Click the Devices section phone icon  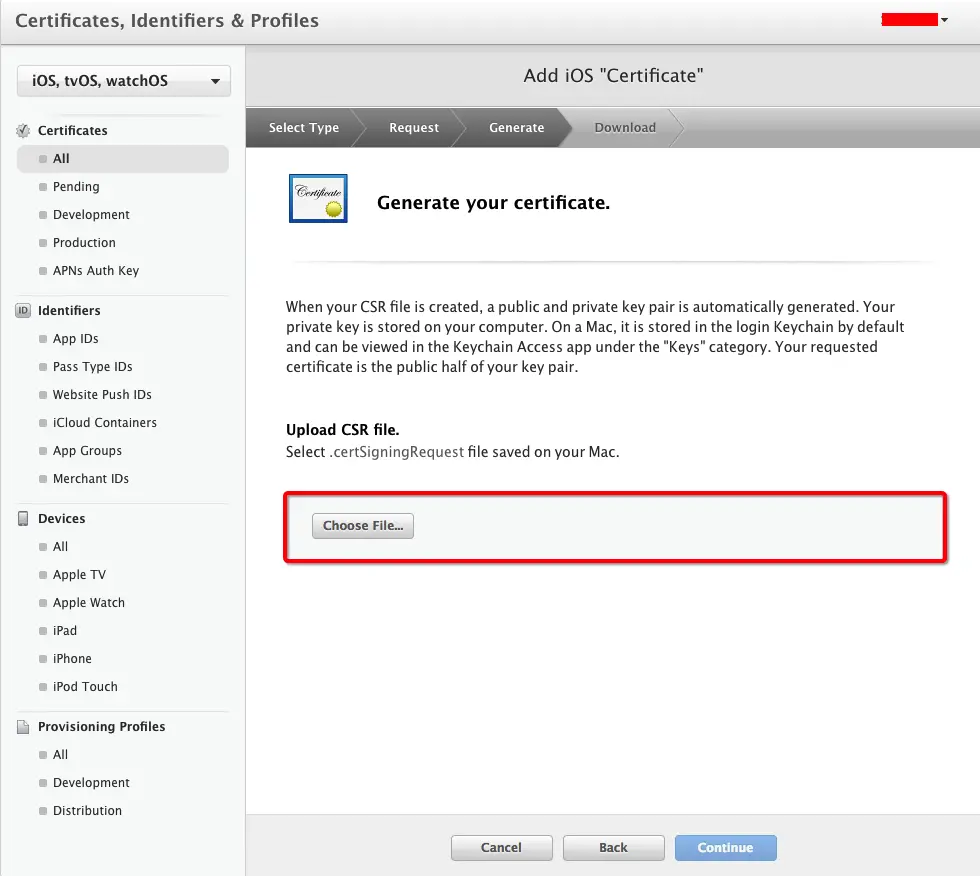tap(23, 519)
